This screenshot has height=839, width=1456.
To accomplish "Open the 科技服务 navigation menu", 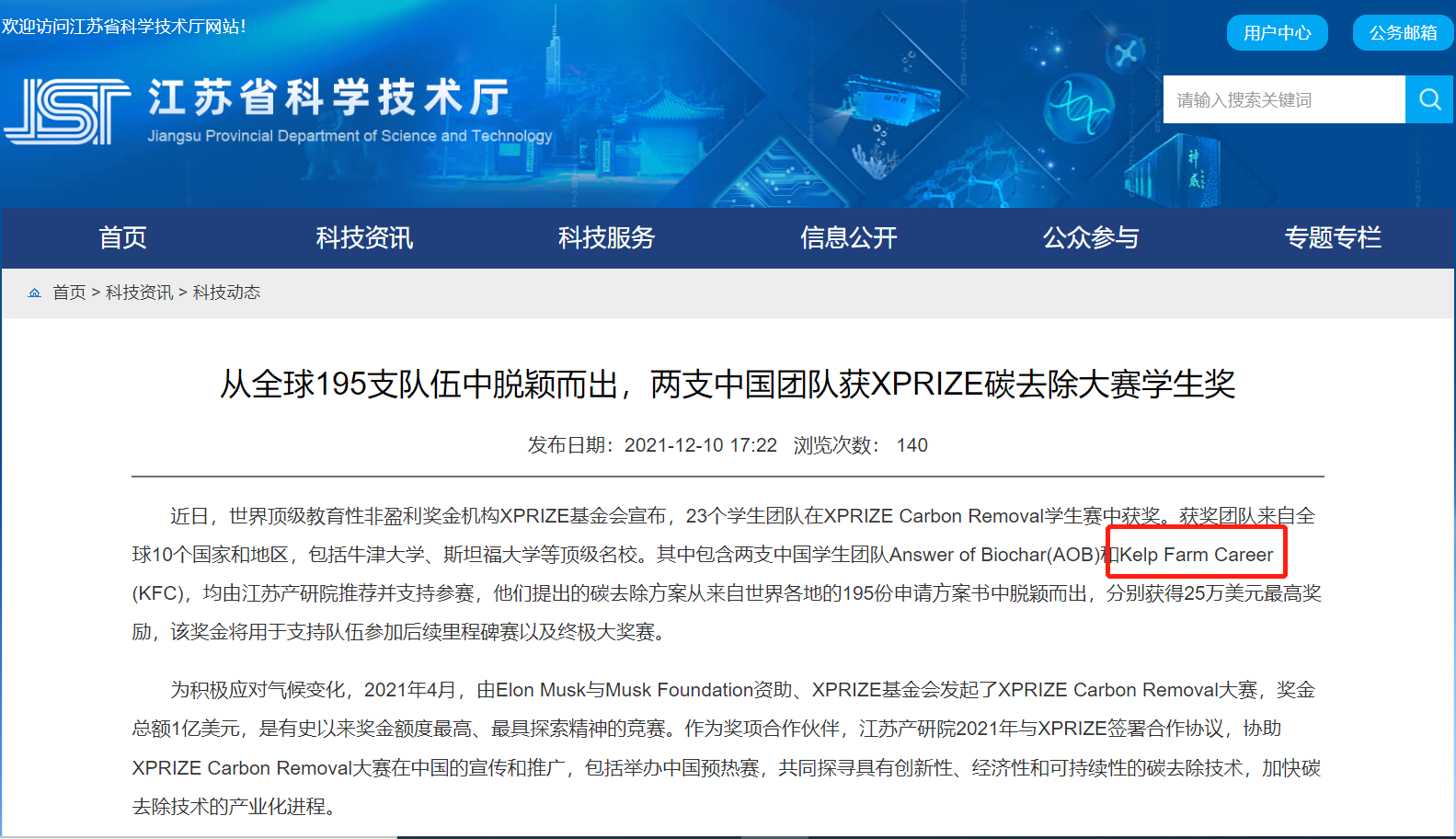I will [606, 238].
